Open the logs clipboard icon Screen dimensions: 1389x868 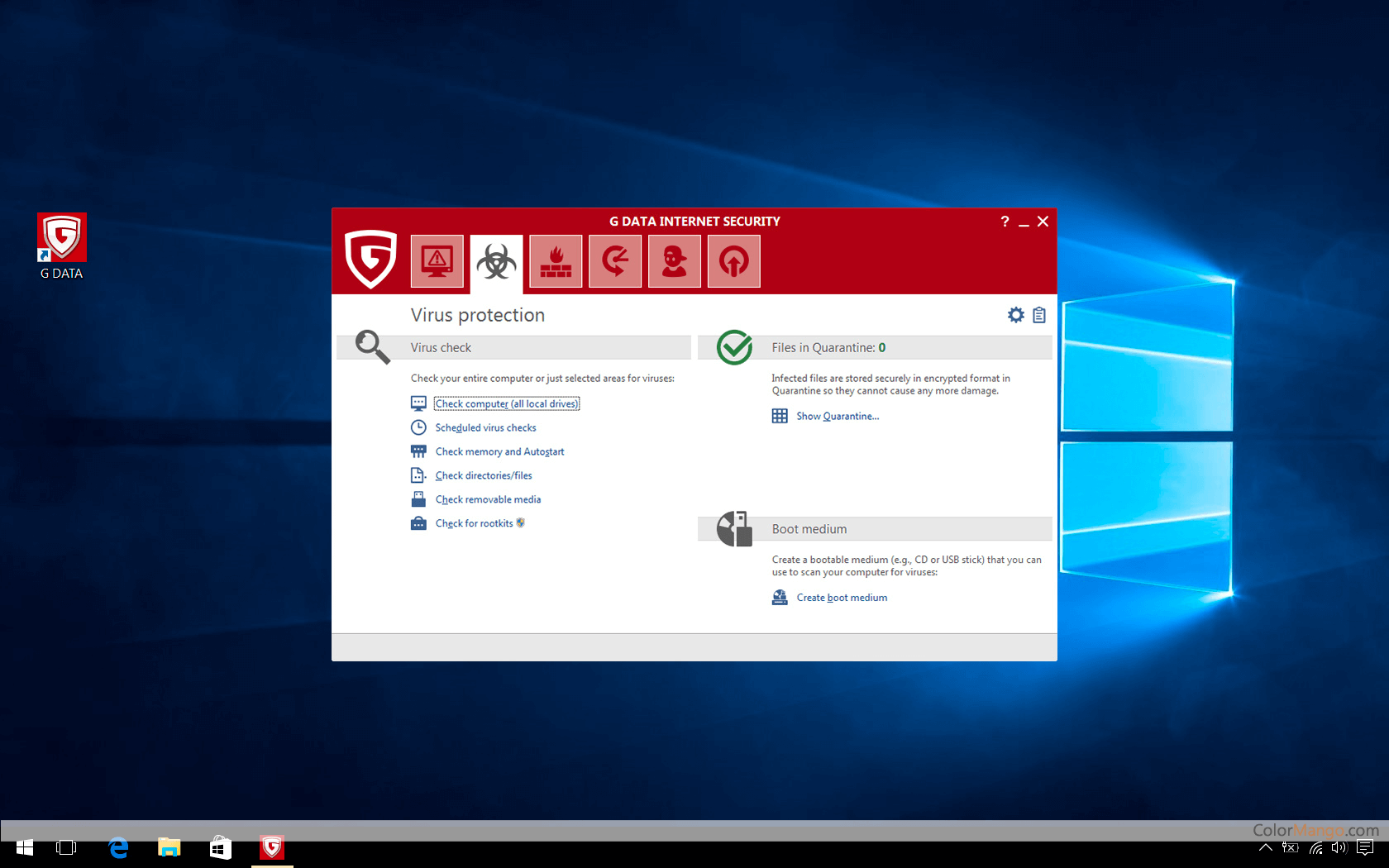point(1039,315)
